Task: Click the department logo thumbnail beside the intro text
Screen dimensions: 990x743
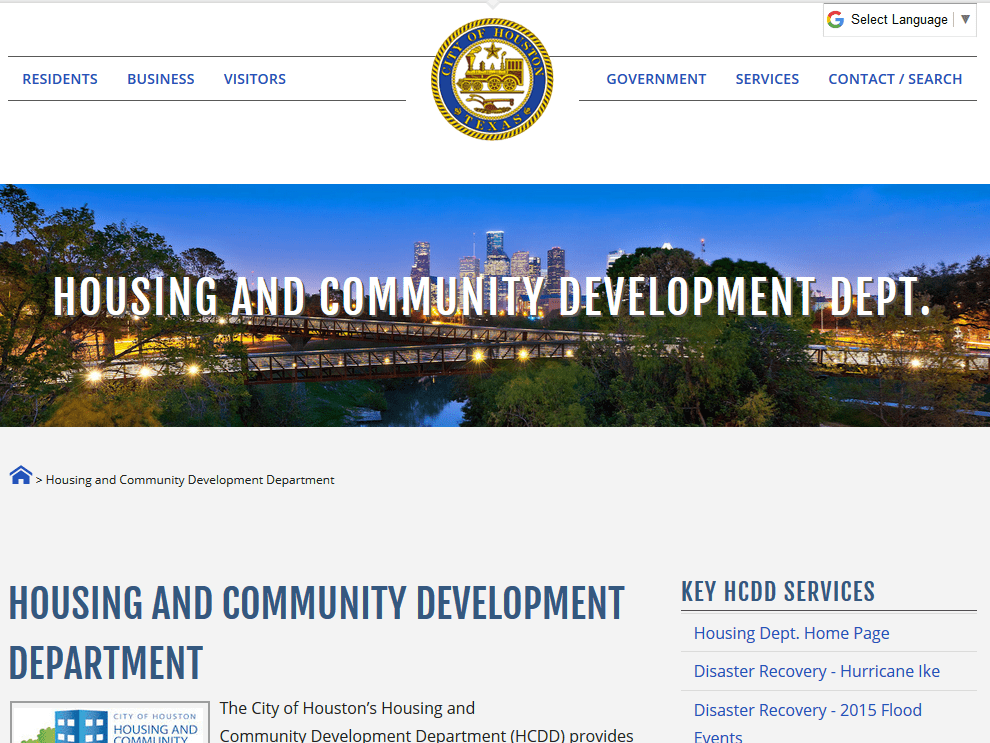Action: click(109, 722)
